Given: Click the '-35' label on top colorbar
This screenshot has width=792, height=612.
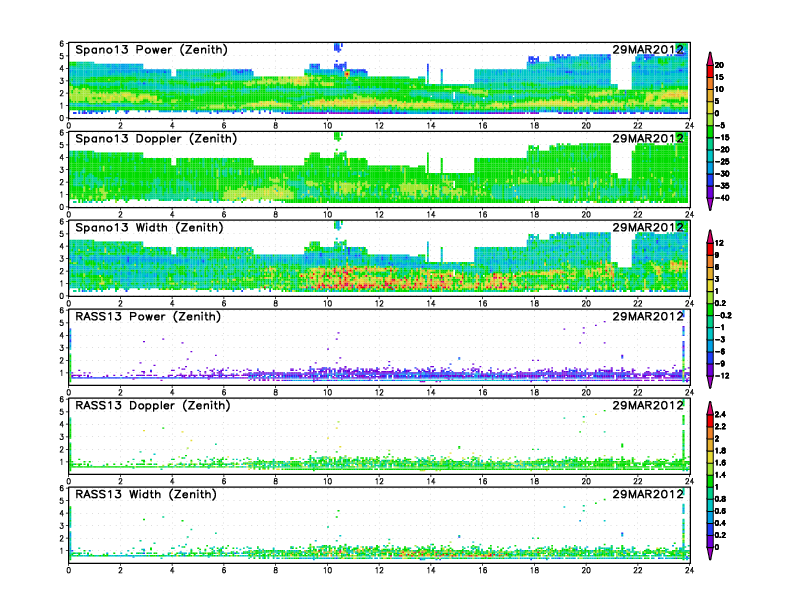Looking at the screenshot, I should pyautogui.click(x=722, y=186).
